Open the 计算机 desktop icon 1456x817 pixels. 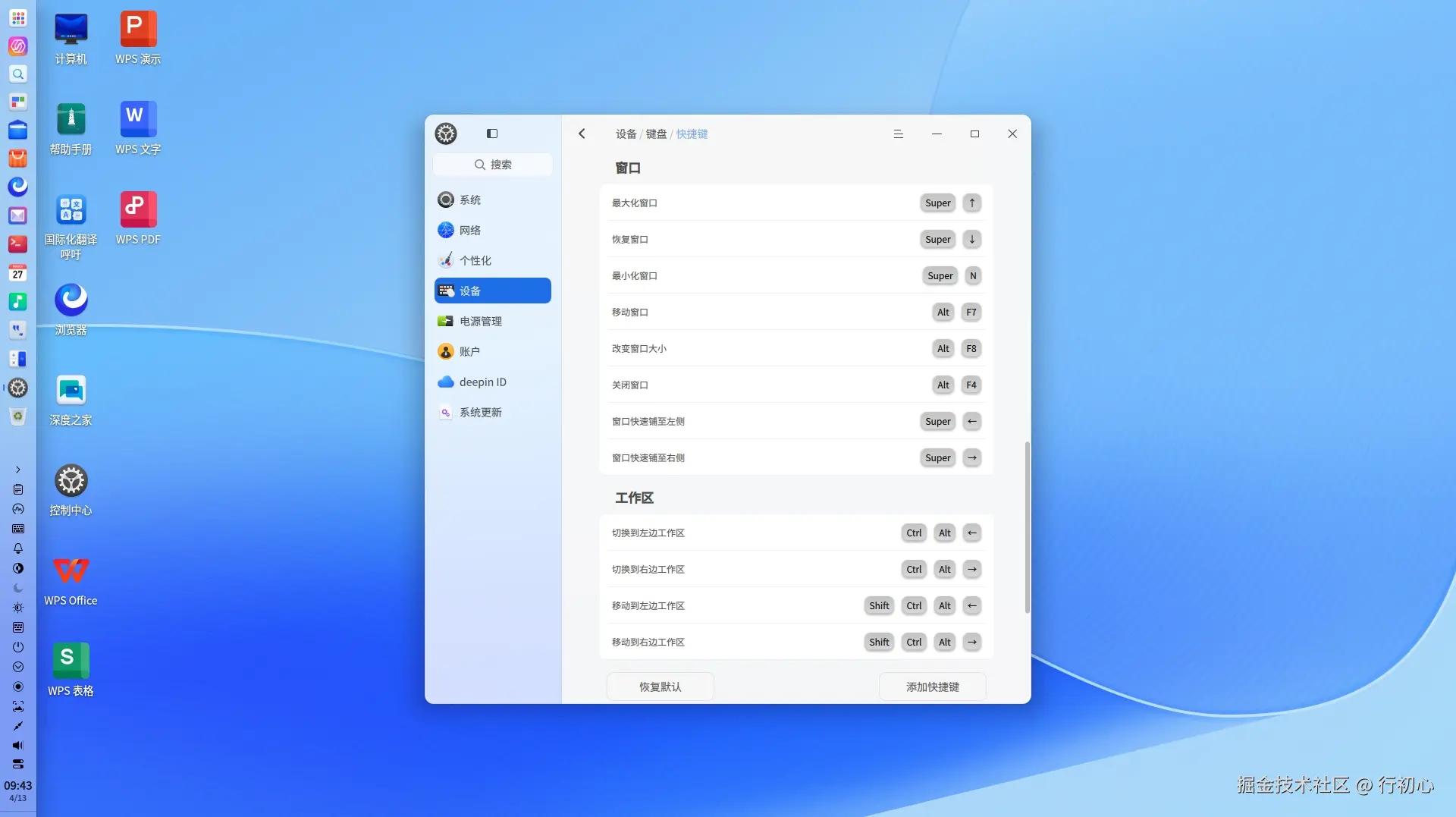71,38
